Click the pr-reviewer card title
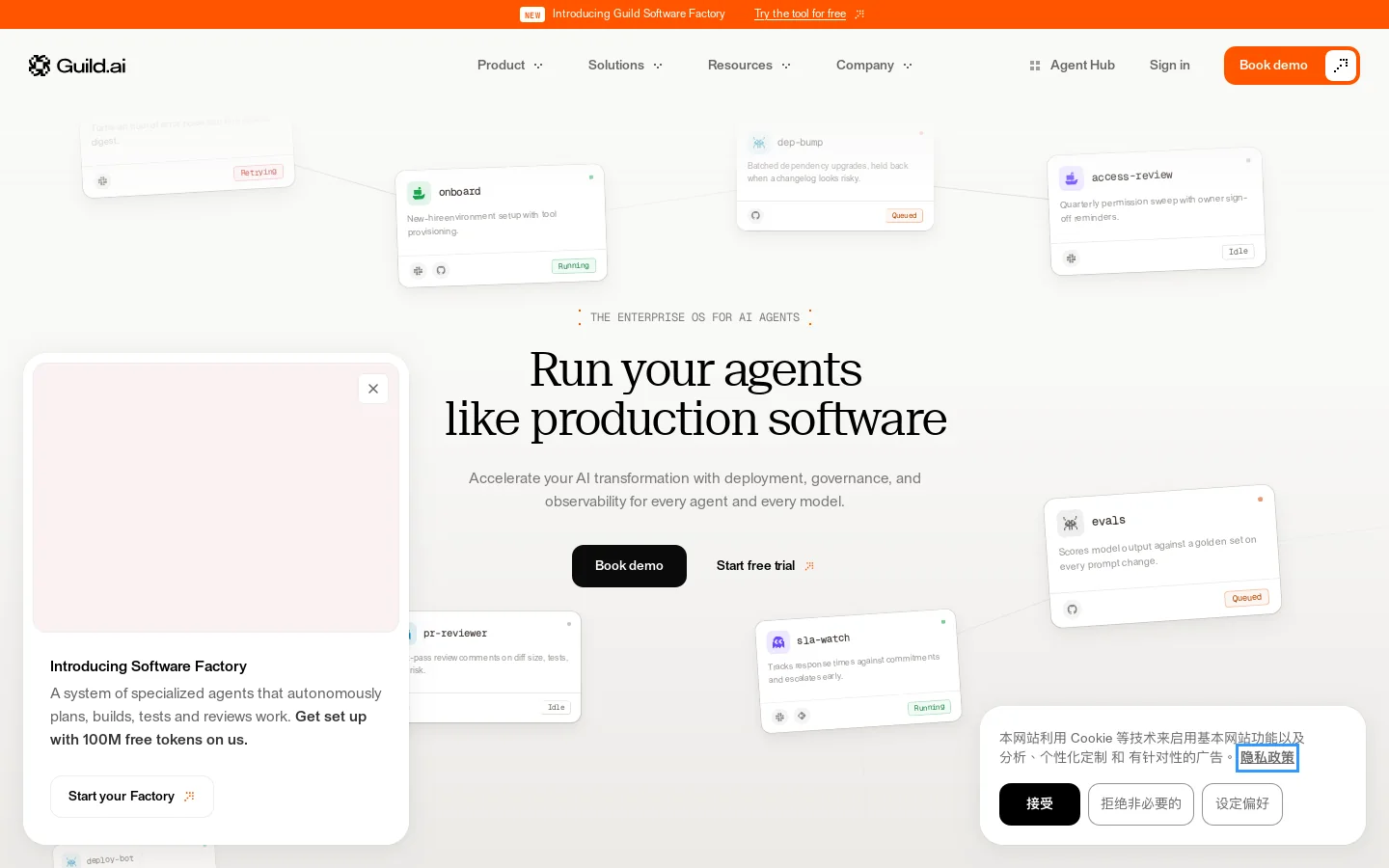The width and height of the screenshot is (1389, 868). point(455,634)
